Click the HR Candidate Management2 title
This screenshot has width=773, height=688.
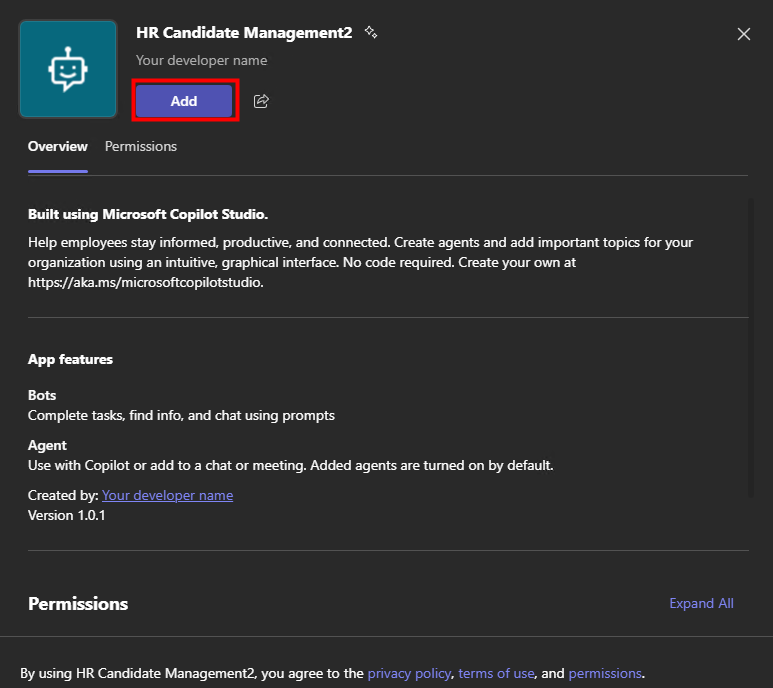point(244,33)
